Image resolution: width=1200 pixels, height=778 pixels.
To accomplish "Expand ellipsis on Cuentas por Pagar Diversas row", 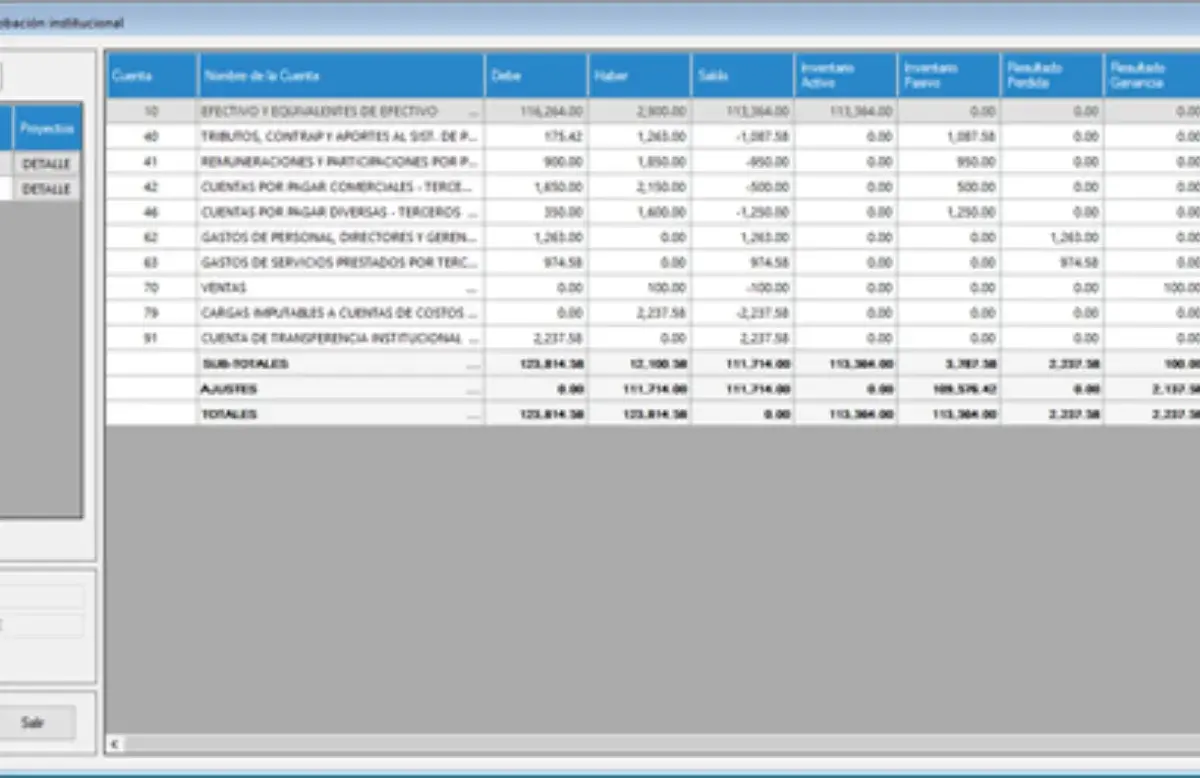I will pyautogui.click(x=473, y=213).
